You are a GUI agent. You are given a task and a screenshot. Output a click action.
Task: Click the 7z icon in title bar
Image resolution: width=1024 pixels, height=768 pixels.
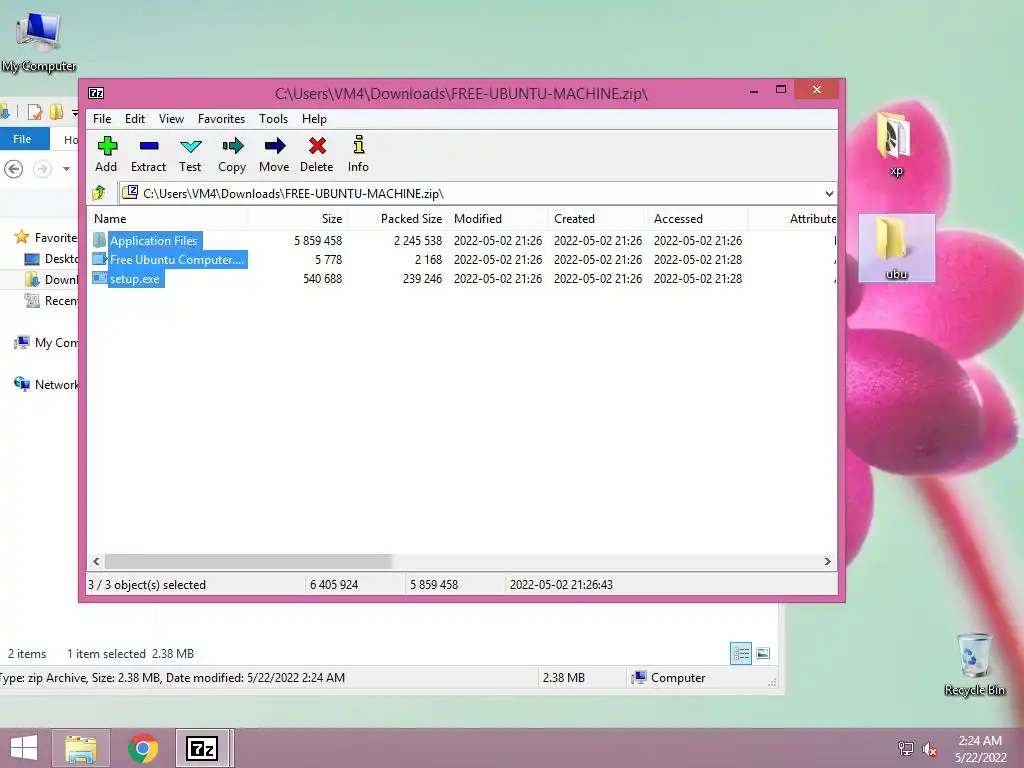pyautogui.click(x=96, y=93)
